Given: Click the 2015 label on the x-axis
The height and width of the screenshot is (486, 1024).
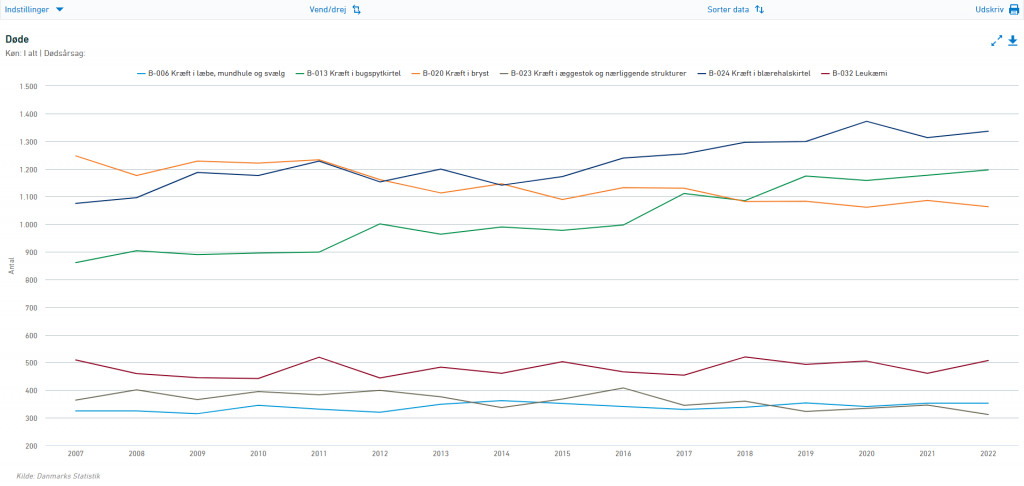Looking at the screenshot, I should coord(563,453).
